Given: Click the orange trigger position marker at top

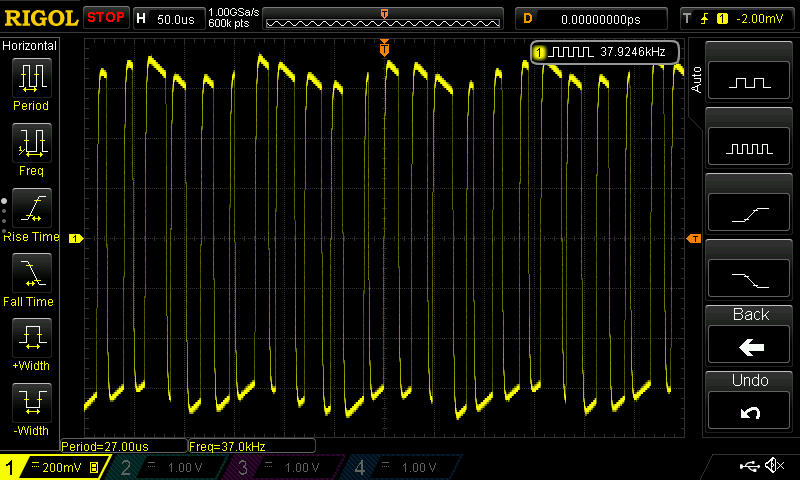Looking at the screenshot, I should click(384, 48).
